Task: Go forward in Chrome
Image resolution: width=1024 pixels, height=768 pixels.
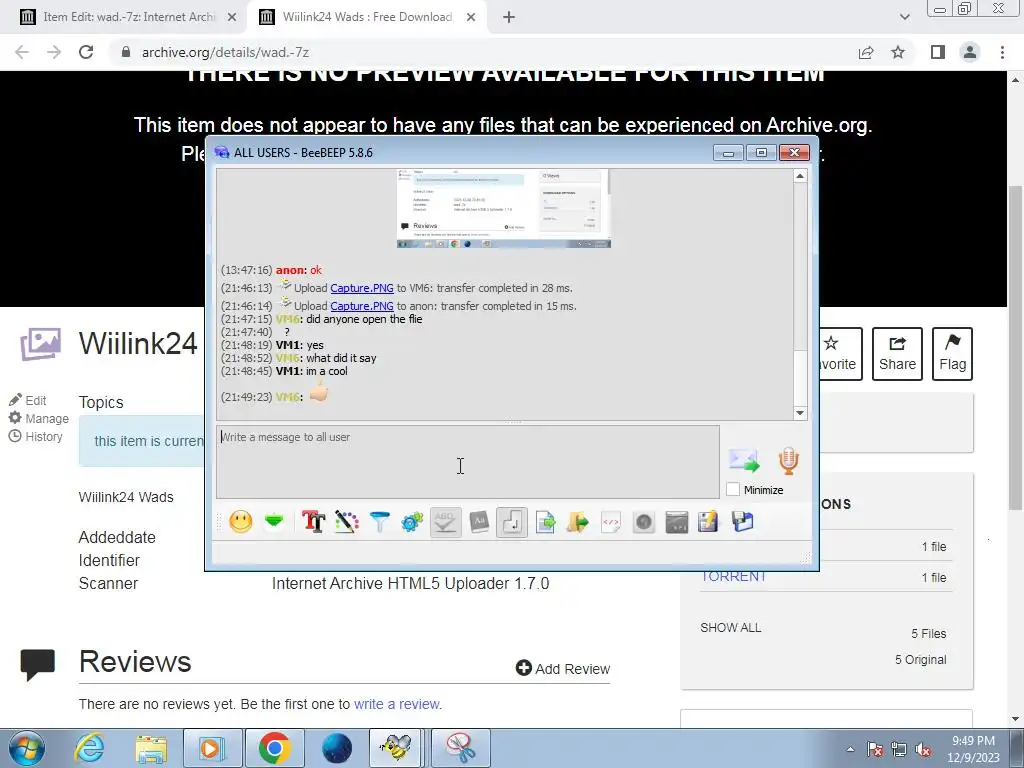Action: click(54, 52)
